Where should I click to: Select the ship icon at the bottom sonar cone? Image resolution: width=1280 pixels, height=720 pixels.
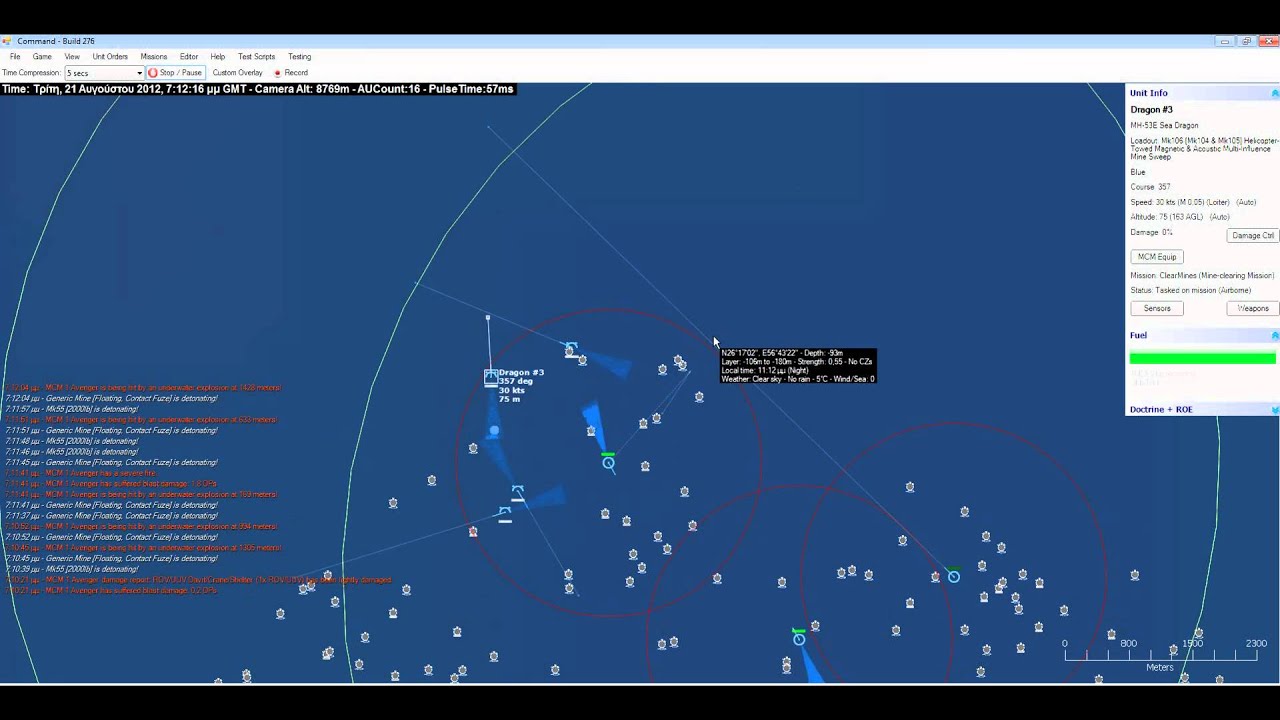pos(798,637)
